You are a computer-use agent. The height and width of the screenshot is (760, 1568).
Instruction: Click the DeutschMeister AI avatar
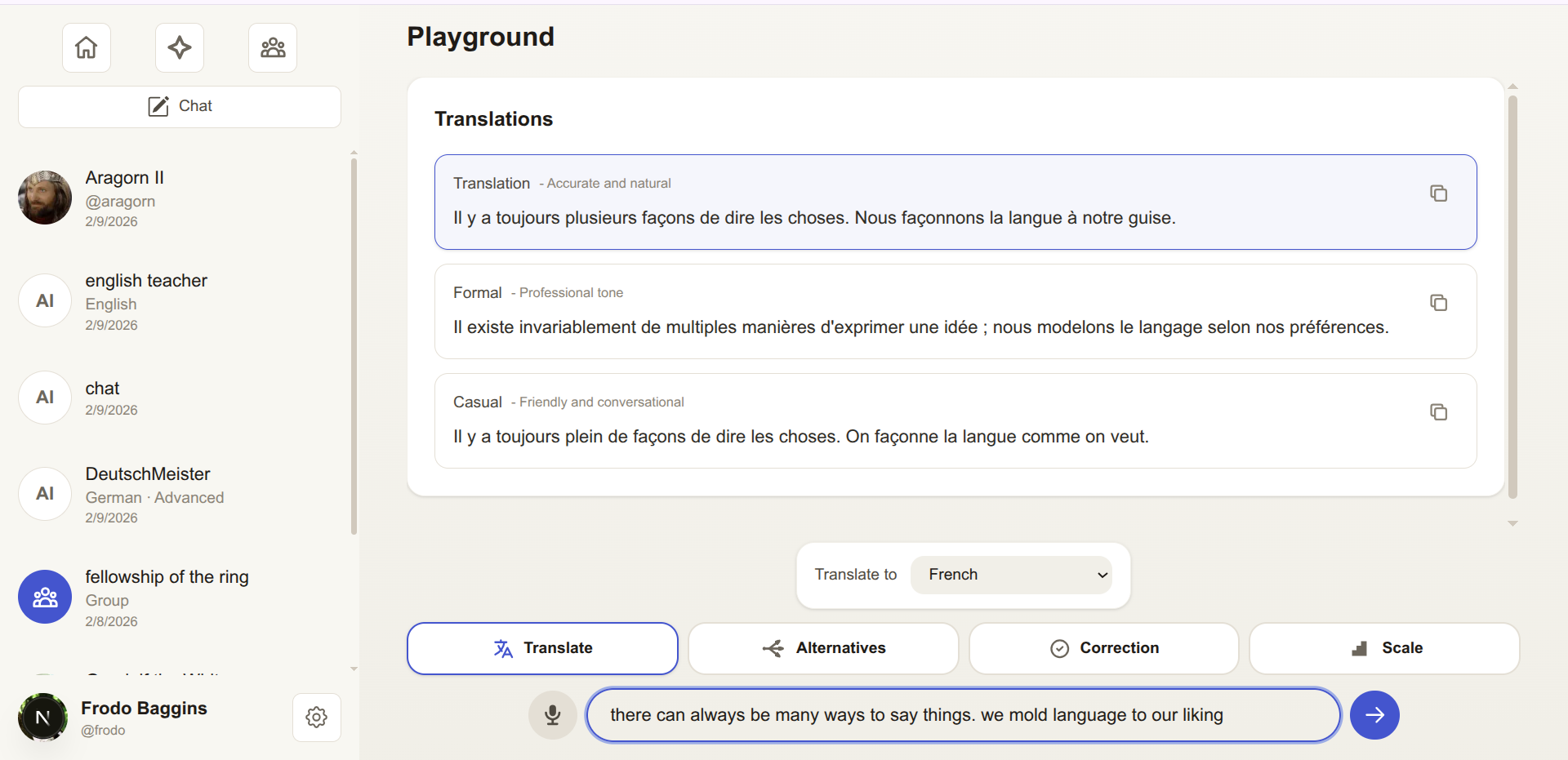tap(45, 494)
